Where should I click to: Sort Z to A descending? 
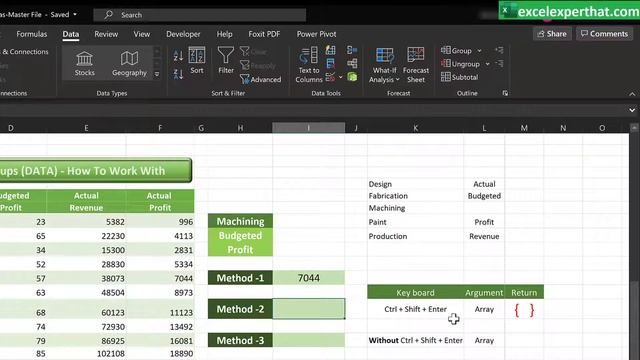point(178,74)
